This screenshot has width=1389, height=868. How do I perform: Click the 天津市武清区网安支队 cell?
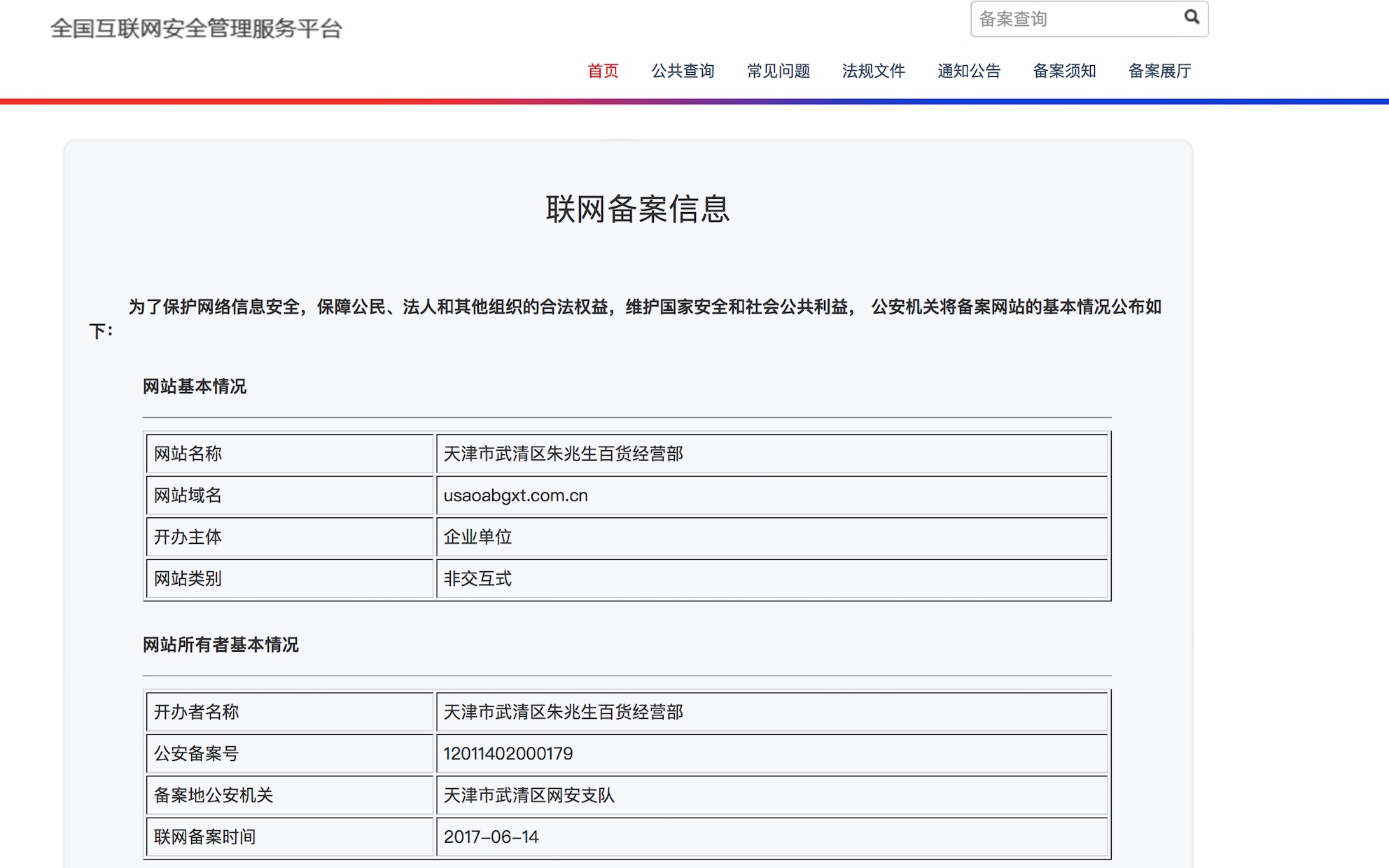pos(529,795)
